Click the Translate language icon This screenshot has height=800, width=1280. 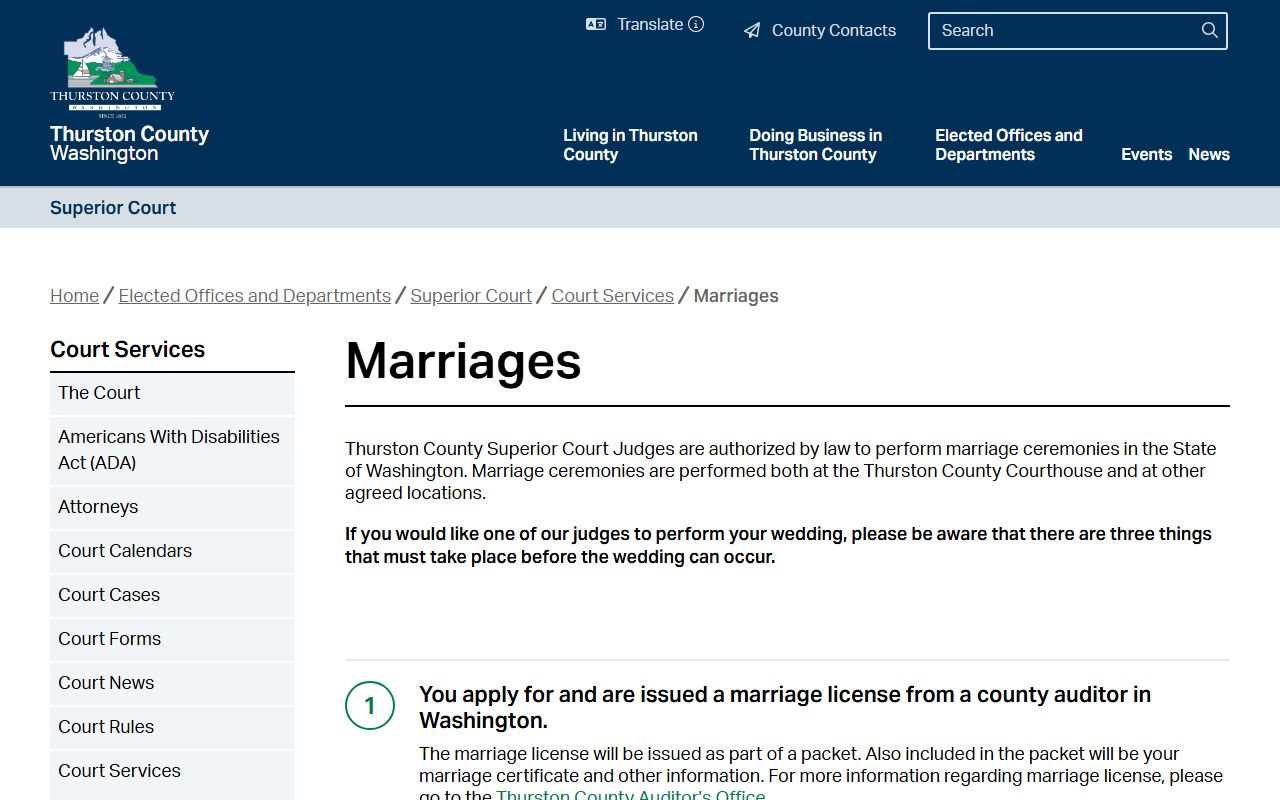(x=596, y=24)
